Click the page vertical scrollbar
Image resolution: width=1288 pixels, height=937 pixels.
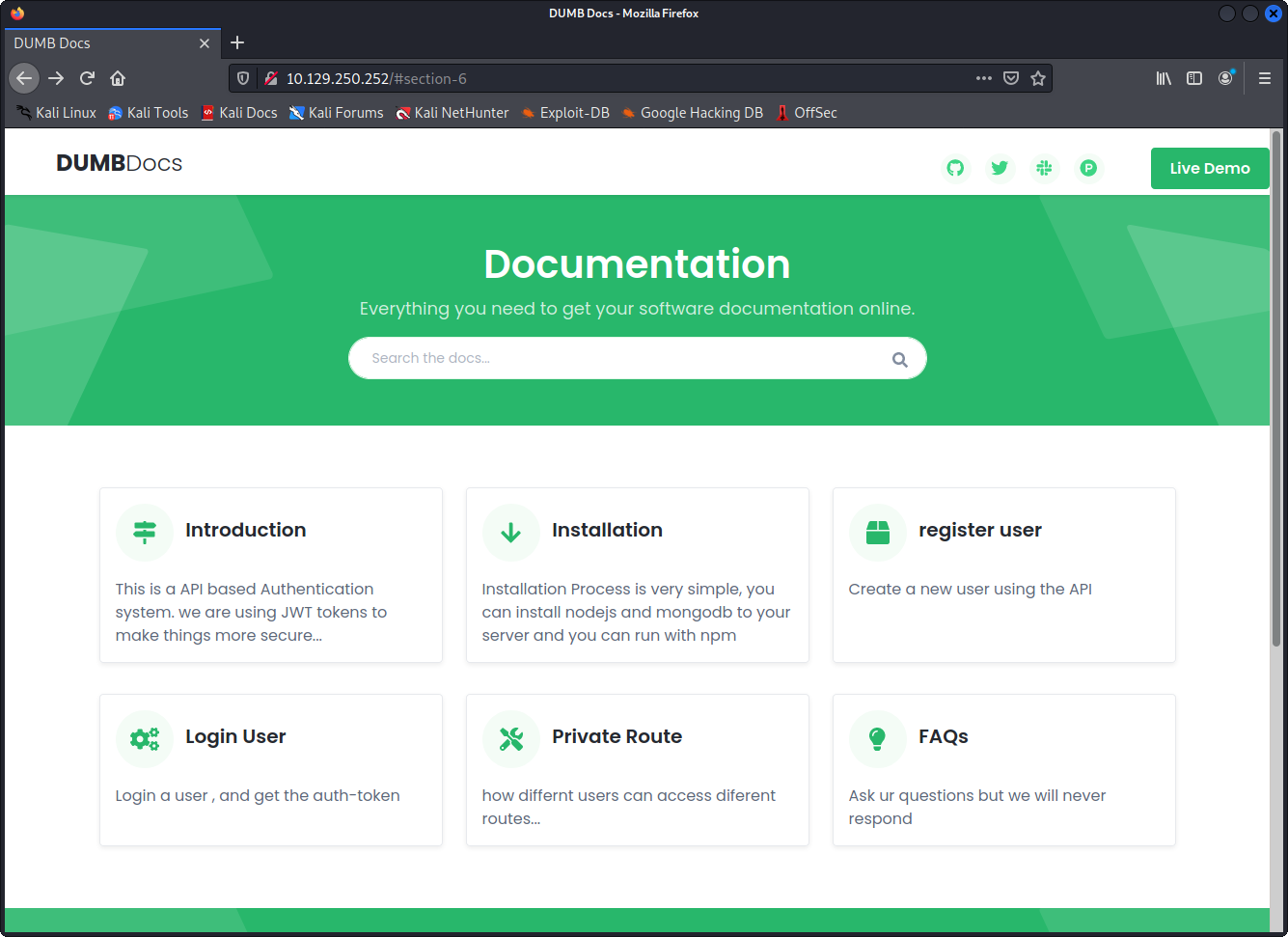[1275, 386]
